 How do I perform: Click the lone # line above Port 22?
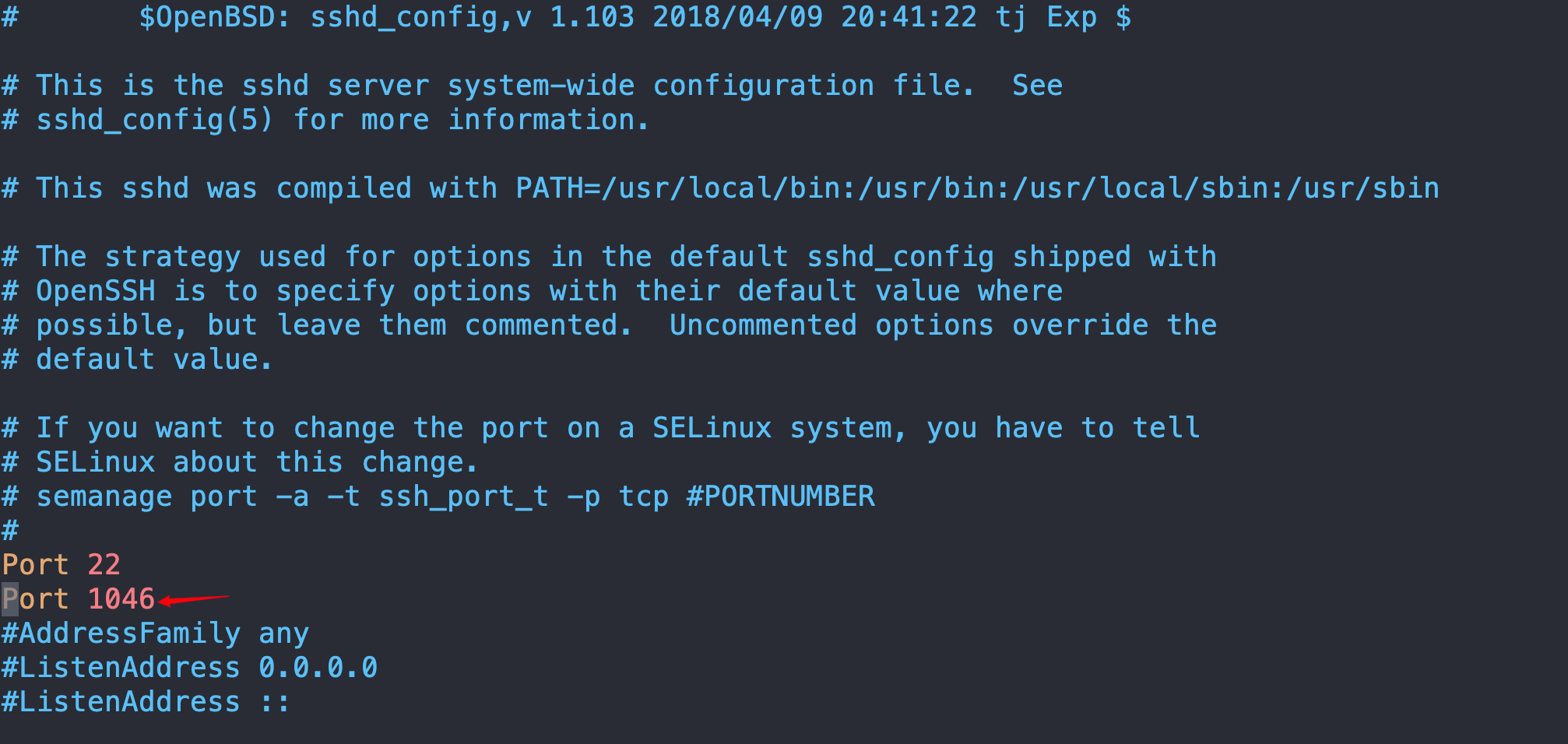(x=10, y=530)
